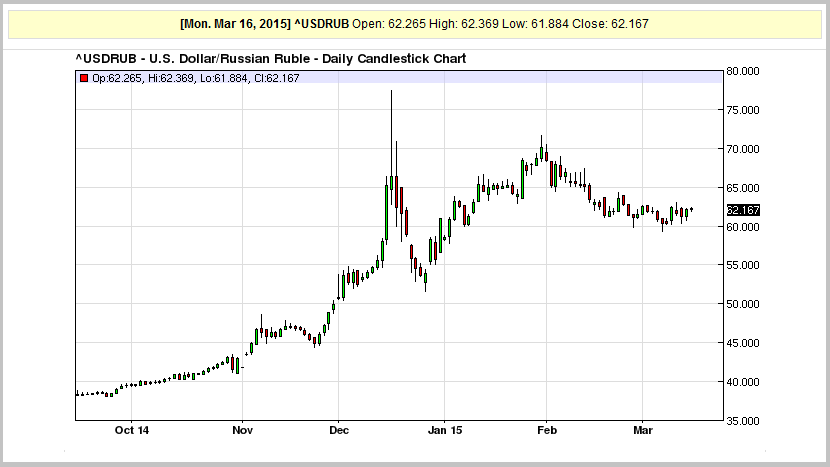
Task: Click the 35.000 y-axis label
Action: 743,421
